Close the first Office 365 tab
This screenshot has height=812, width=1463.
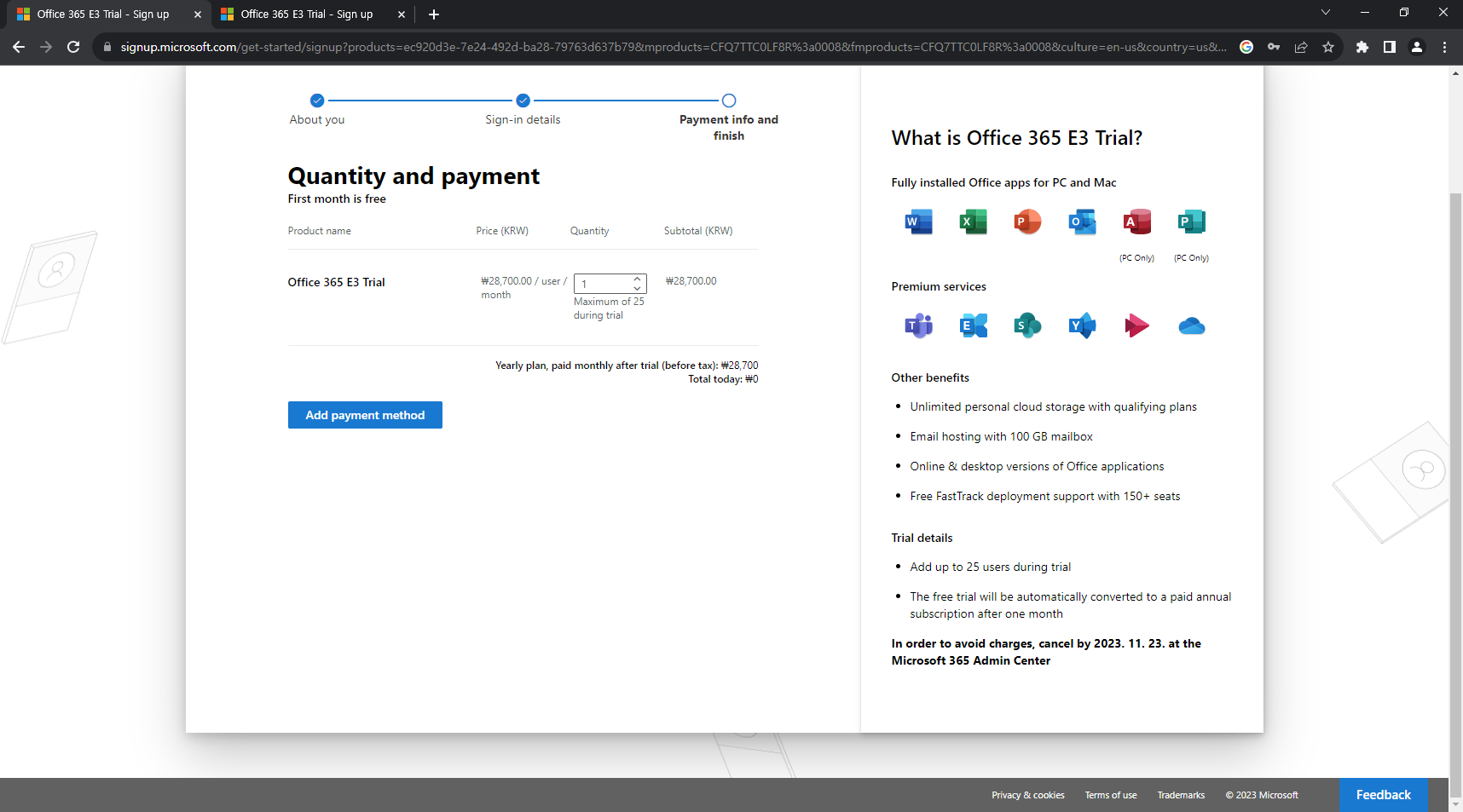[198, 14]
